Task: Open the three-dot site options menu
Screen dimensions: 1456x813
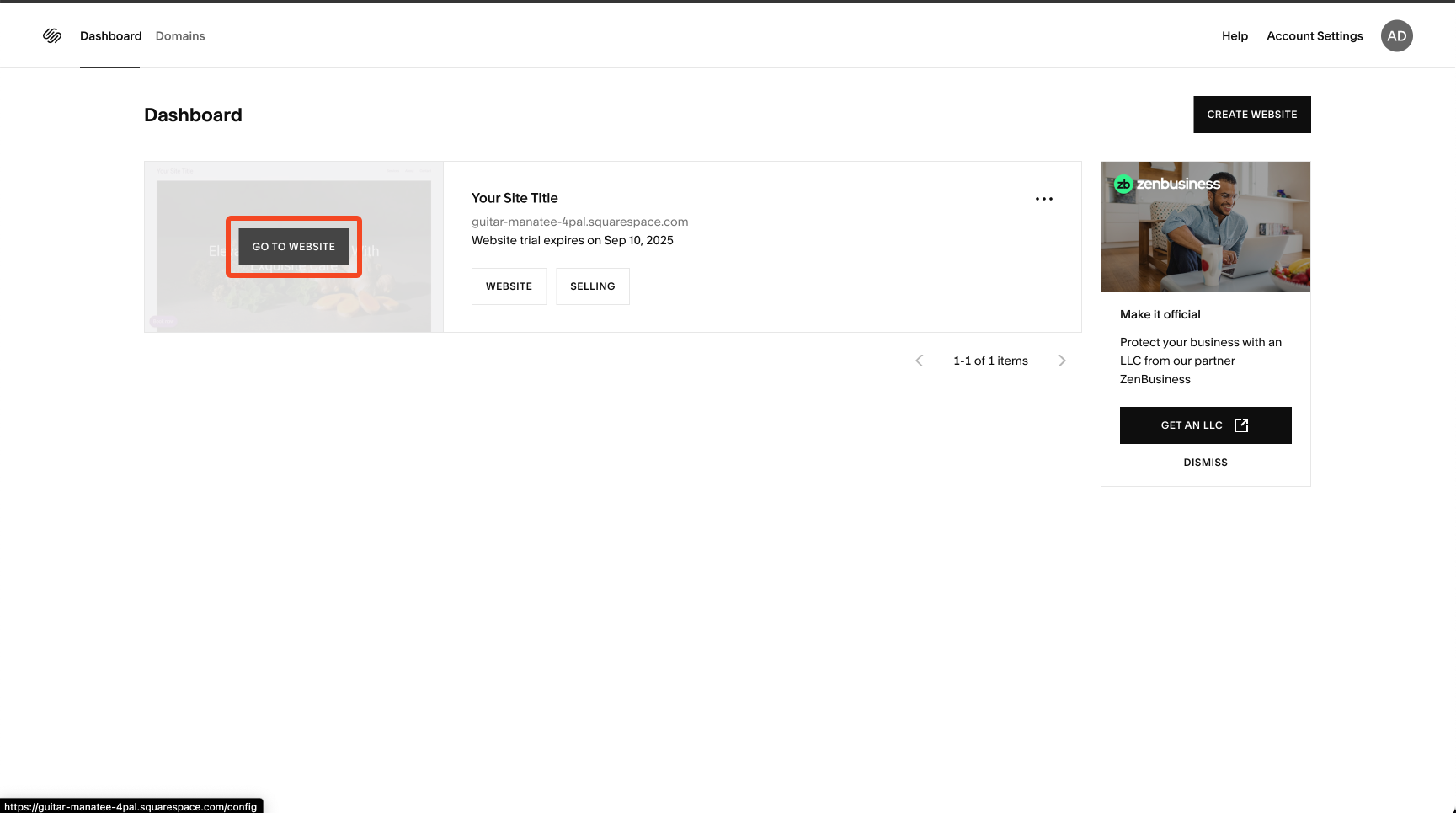Action: (1043, 199)
